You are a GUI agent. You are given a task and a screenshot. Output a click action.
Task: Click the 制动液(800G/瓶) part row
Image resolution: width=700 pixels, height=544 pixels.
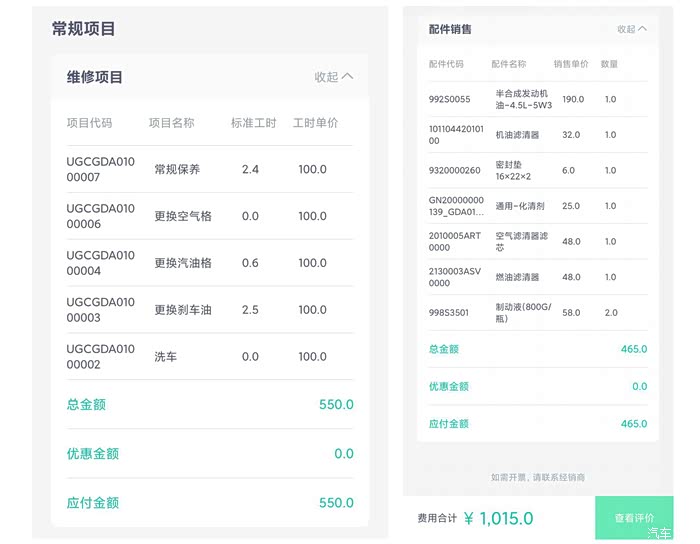coord(537,313)
